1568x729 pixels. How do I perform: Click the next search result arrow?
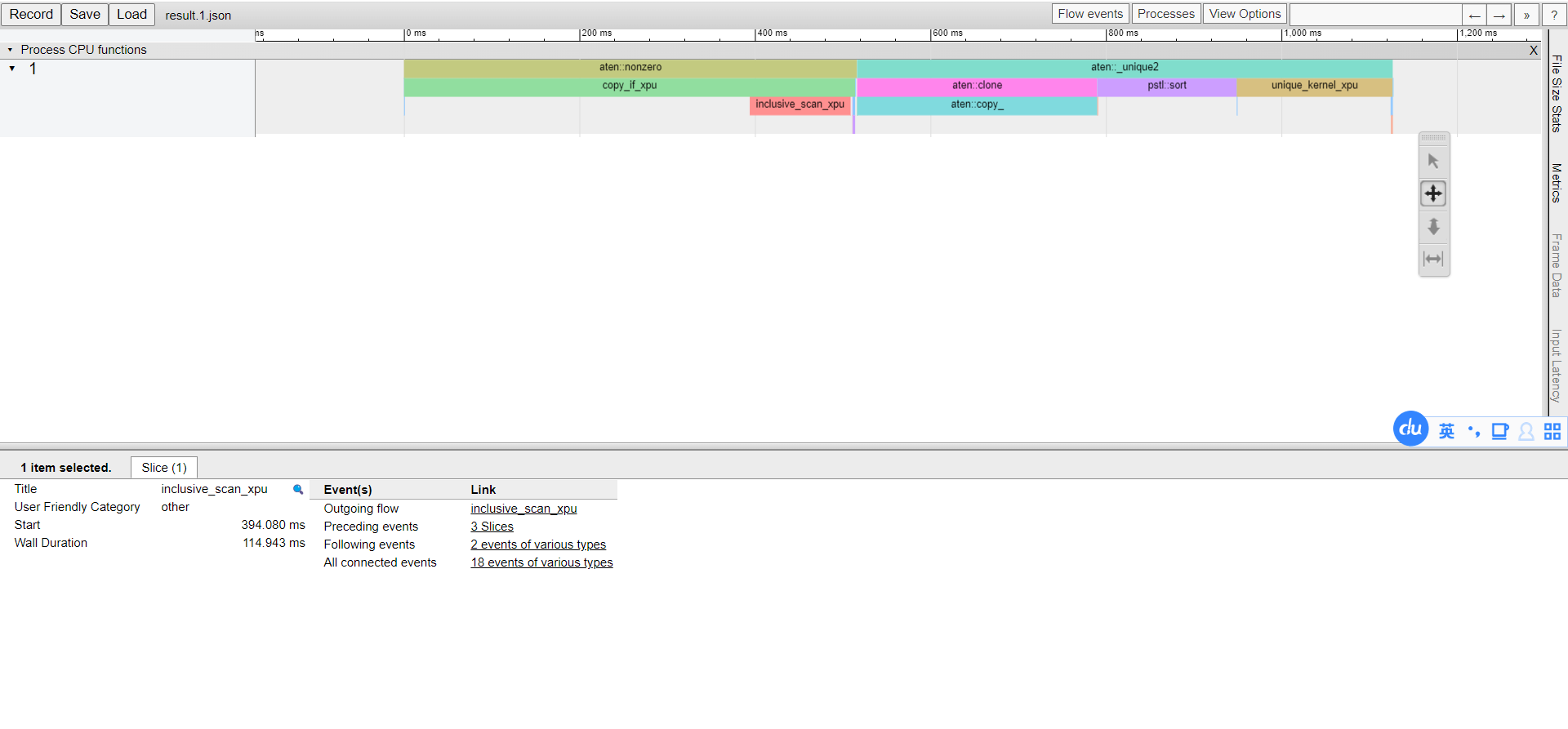[1499, 15]
